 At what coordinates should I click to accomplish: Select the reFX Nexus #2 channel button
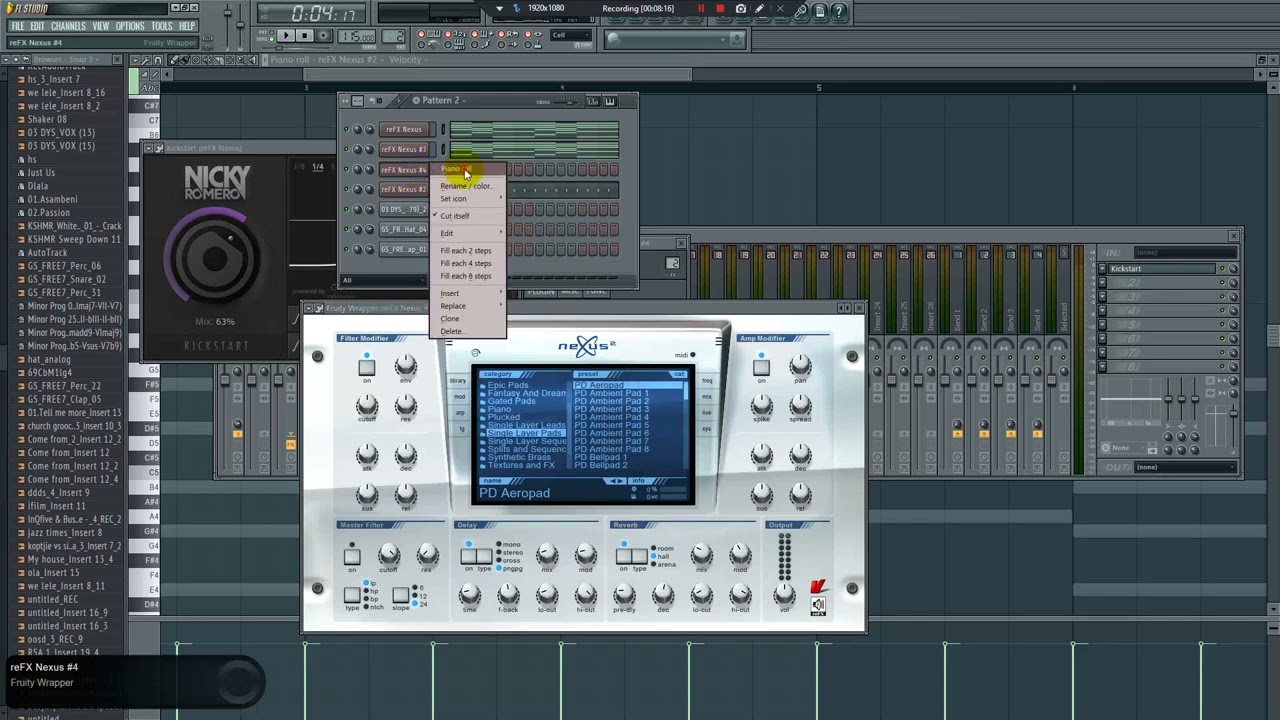[405, 189]
